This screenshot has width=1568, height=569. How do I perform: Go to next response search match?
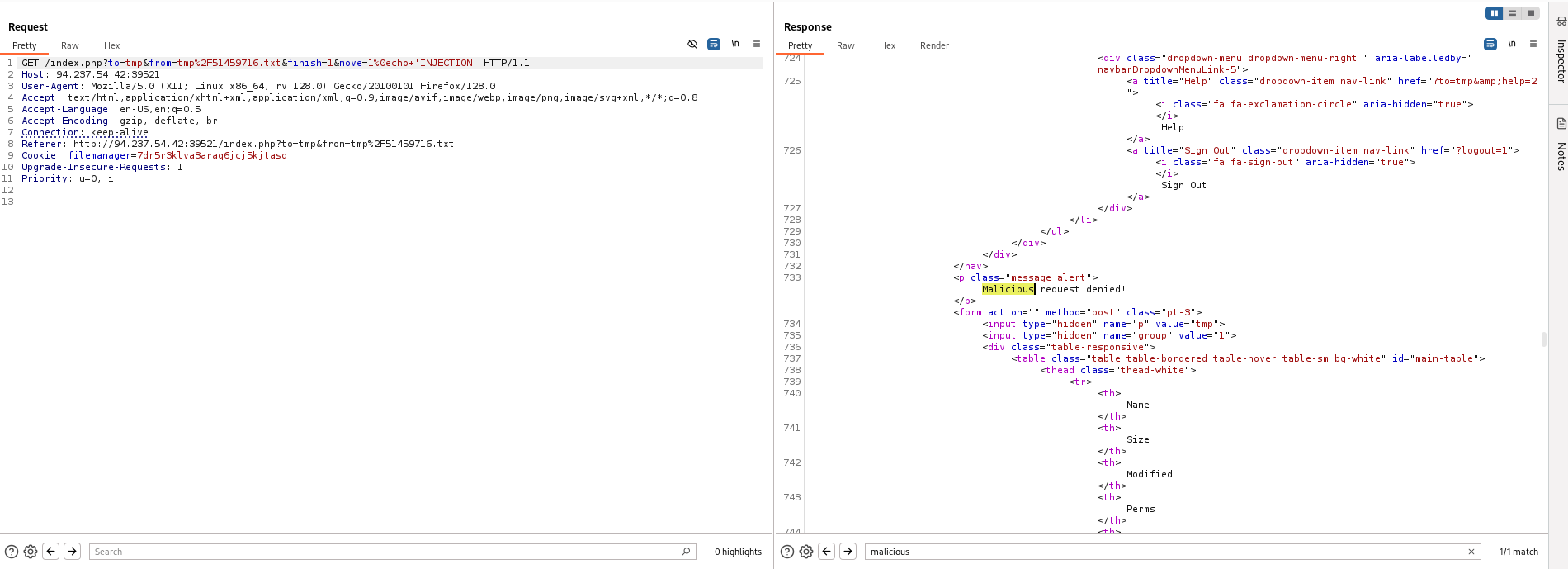848,552
